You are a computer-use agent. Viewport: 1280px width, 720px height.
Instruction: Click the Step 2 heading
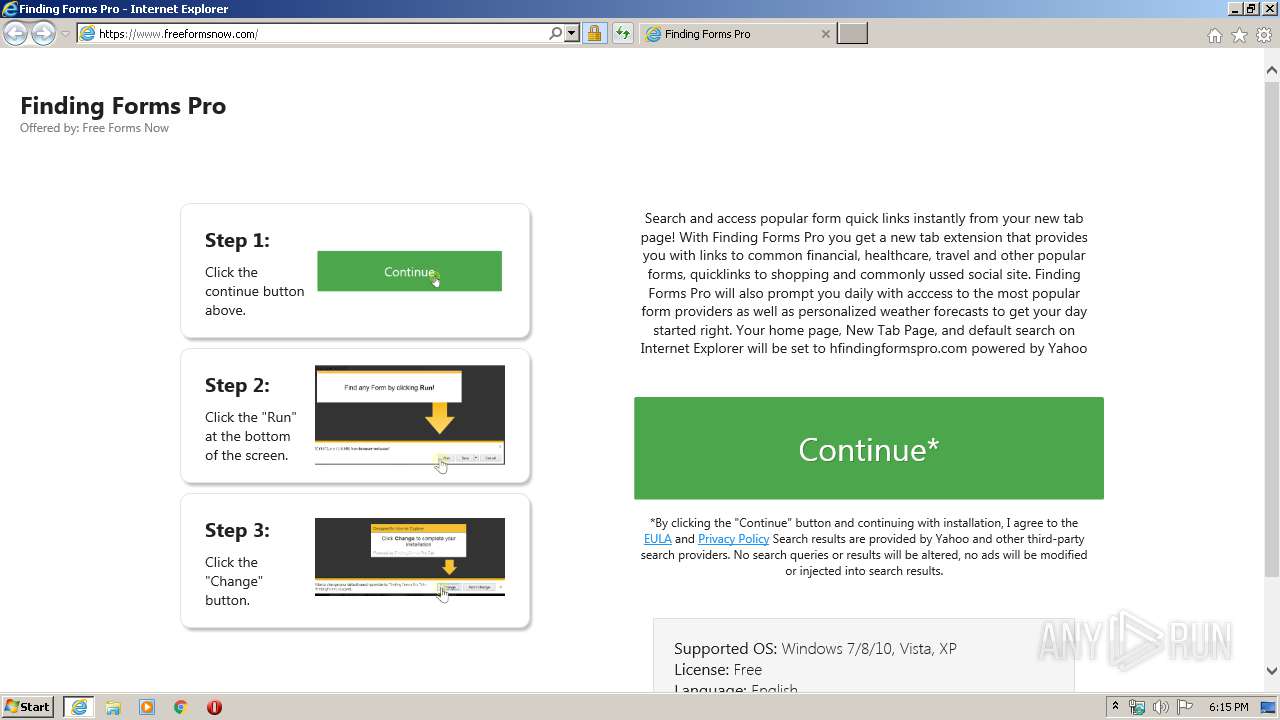coord(237,385)
